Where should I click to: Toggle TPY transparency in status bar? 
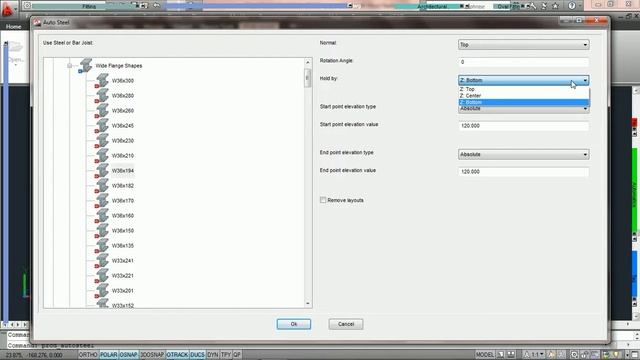pyautogui.click(x=226, y=355)
